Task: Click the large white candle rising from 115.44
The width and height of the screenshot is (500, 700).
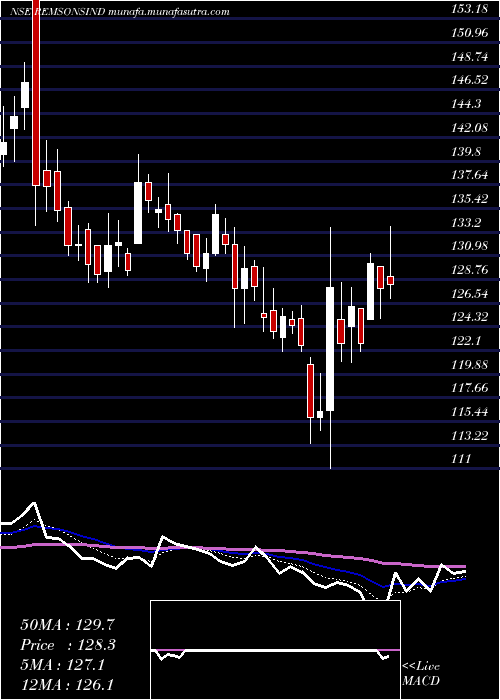Action: 330,349
